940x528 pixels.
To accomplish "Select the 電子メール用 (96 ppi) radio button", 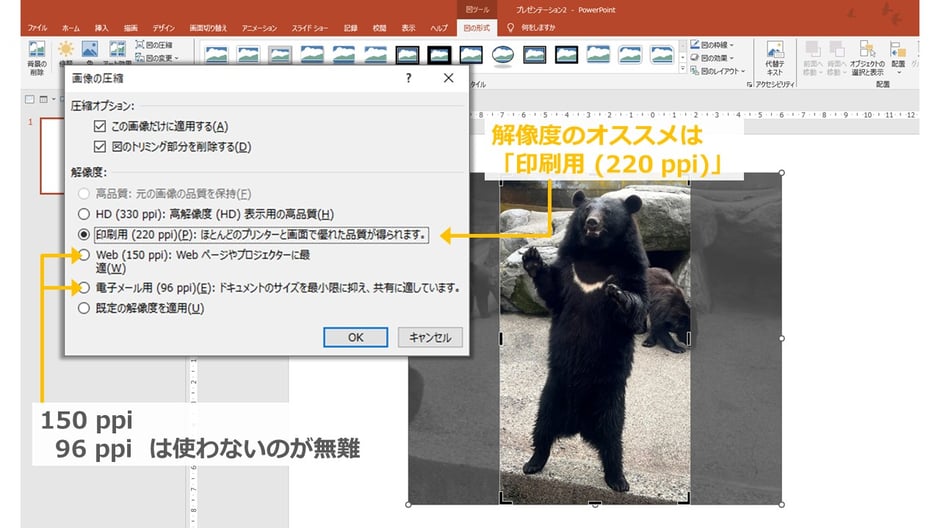I will click(84, 288).
